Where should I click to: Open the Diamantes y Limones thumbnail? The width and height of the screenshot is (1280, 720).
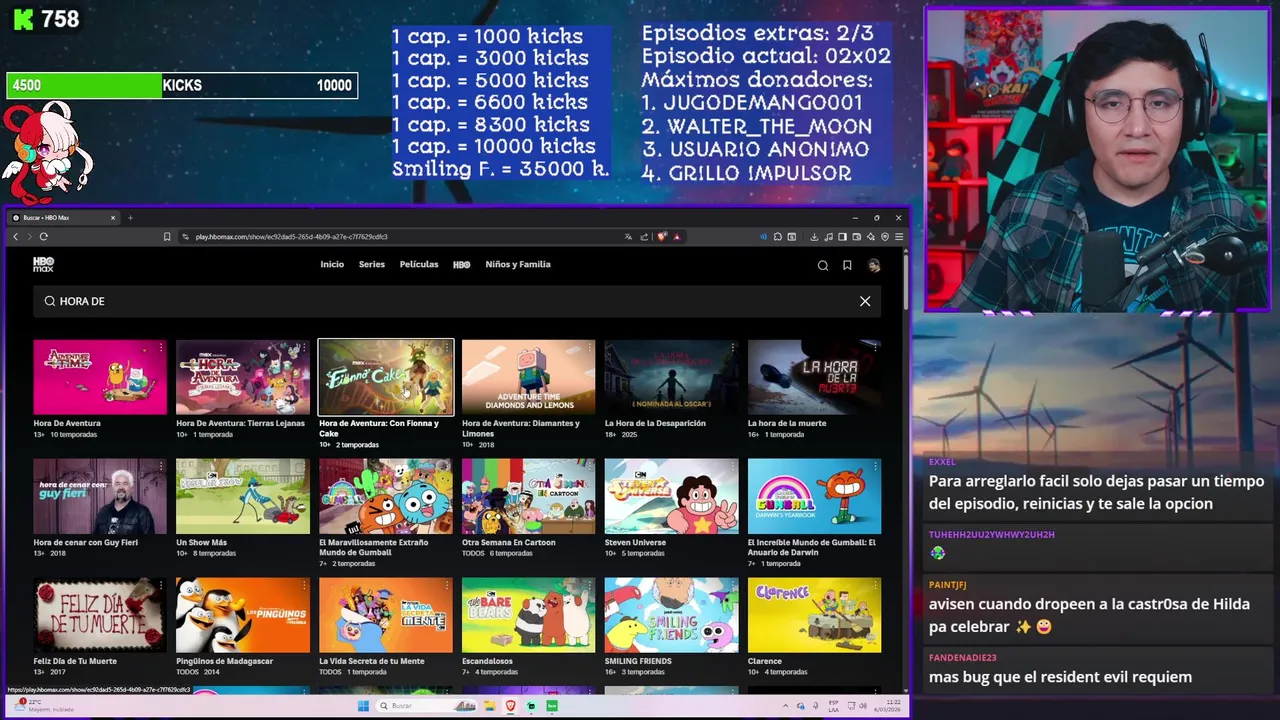click(529, 377)
